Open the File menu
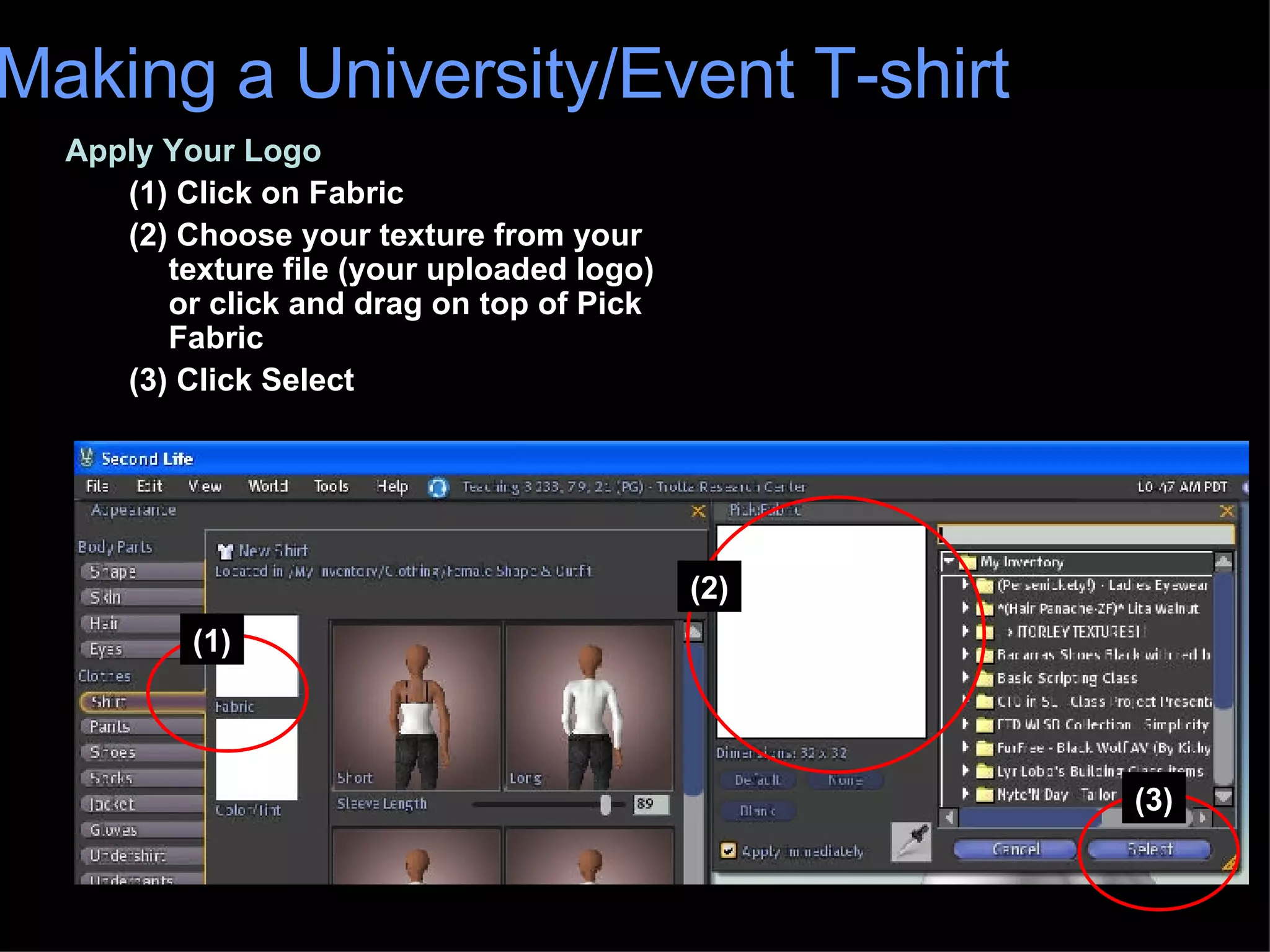The width and height of the screenshot is (1270, 952). (97, 487)
